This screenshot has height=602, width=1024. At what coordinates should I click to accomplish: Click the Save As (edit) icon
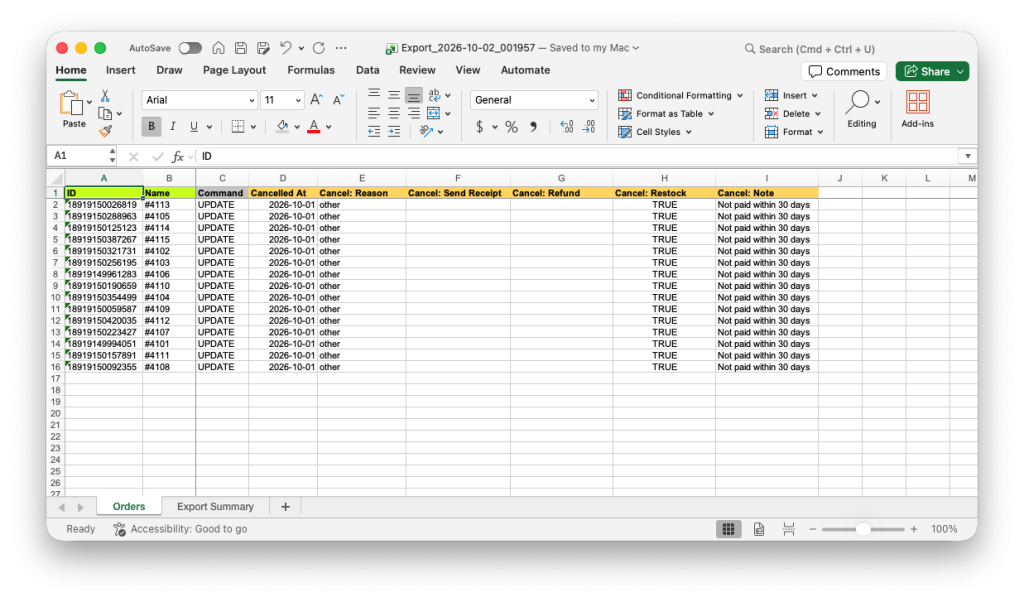263,48
